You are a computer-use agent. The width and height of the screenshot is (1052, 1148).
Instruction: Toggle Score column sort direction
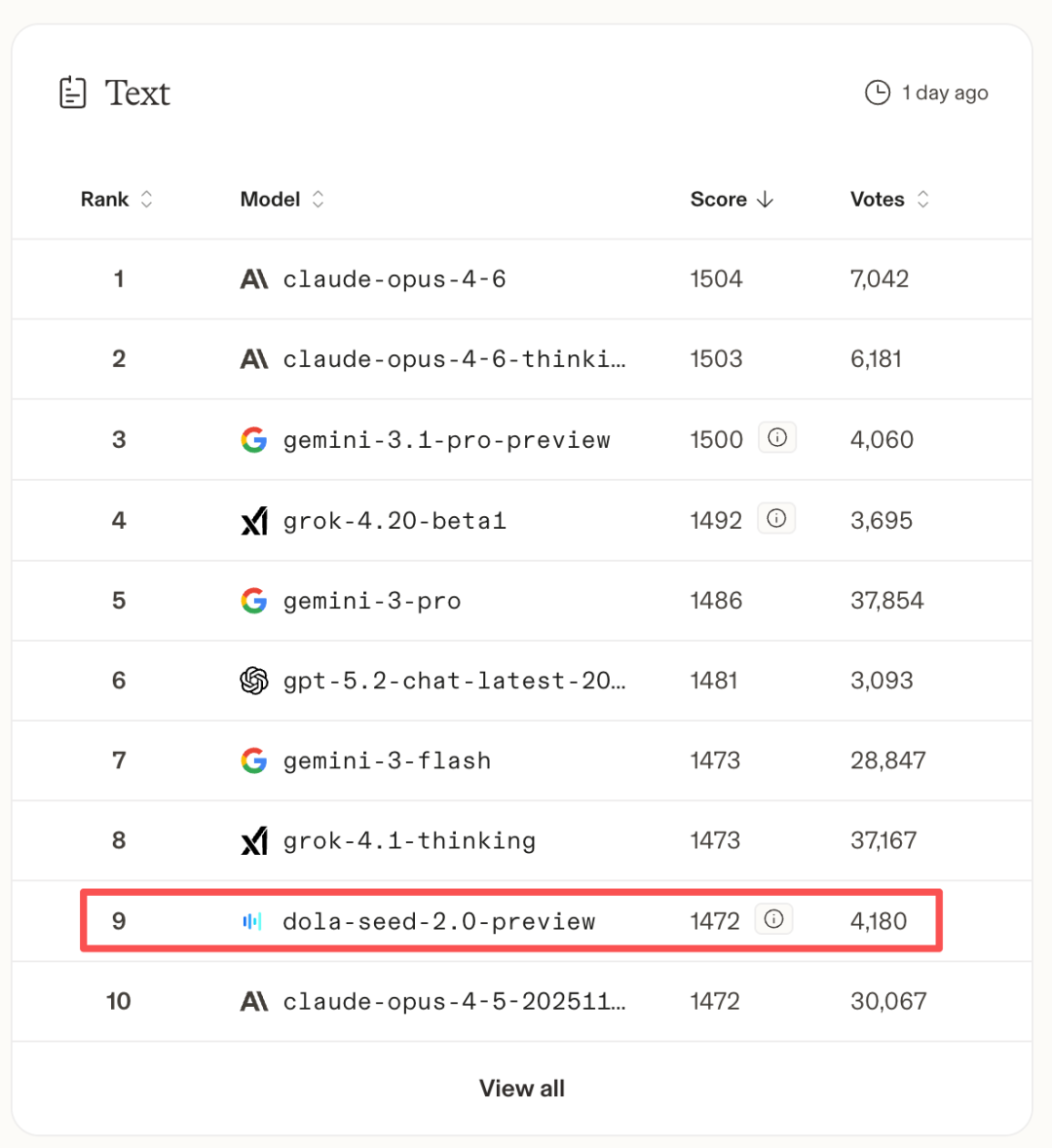click(732, 200)
